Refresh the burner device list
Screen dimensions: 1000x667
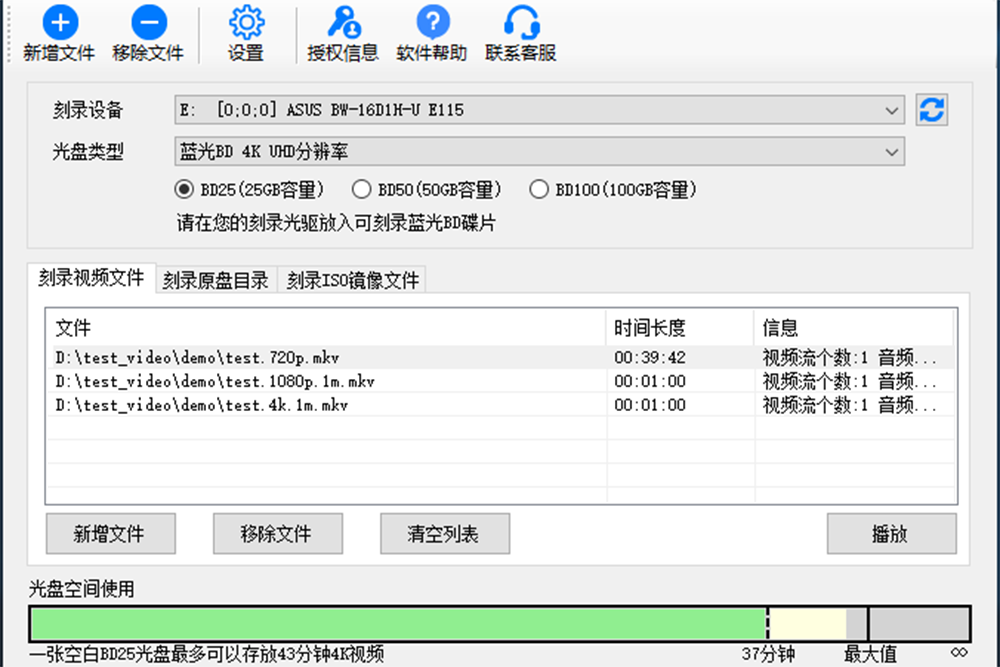(931, 110)
